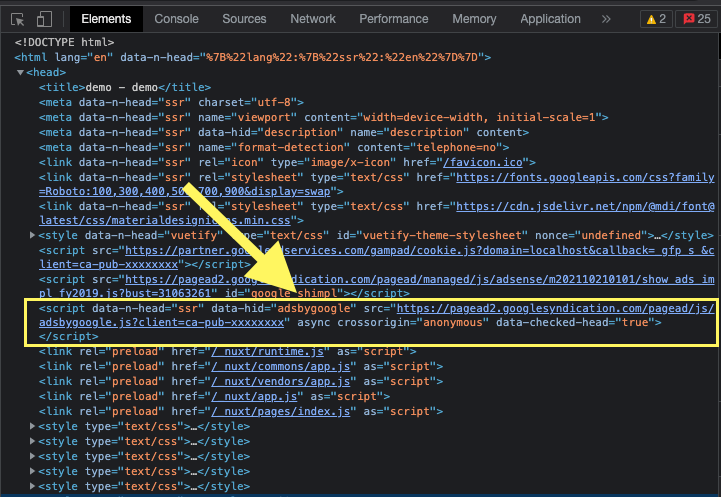Image resolution: width=721 pixels, height=497 pixels.
Task: Click the nonce="undefined" attribute
Action: (x=591, y=235)
